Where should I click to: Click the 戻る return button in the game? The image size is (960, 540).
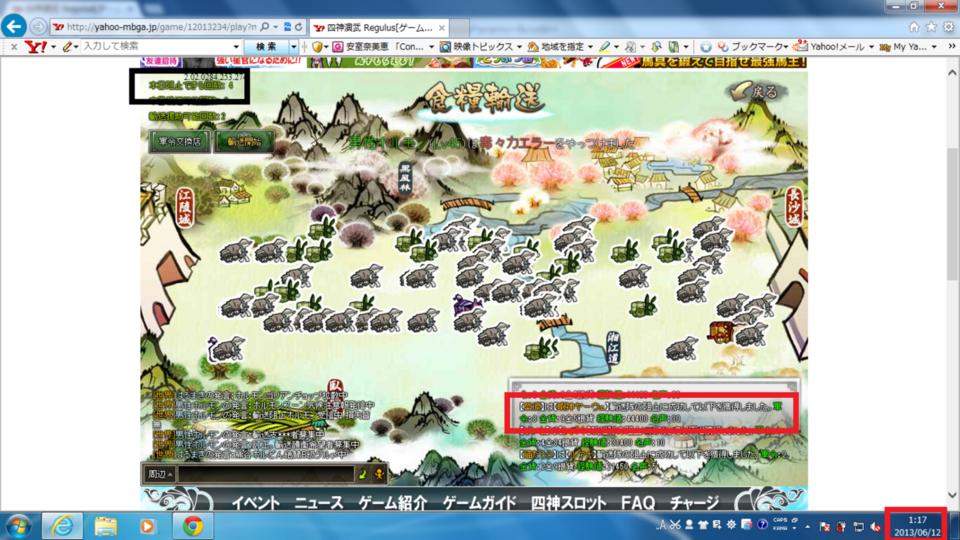(x=756, y=91)
